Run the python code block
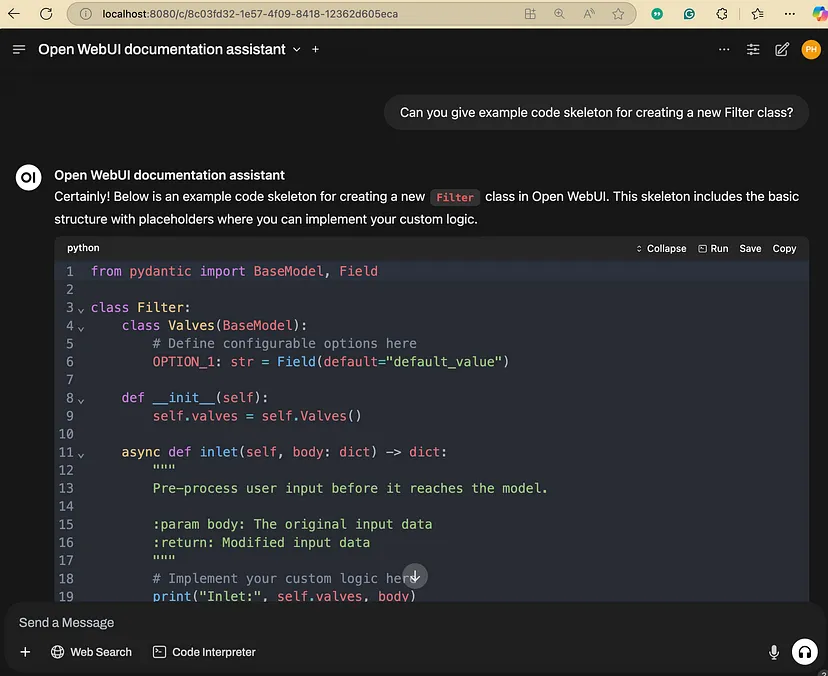 click(x=713, y=249)
